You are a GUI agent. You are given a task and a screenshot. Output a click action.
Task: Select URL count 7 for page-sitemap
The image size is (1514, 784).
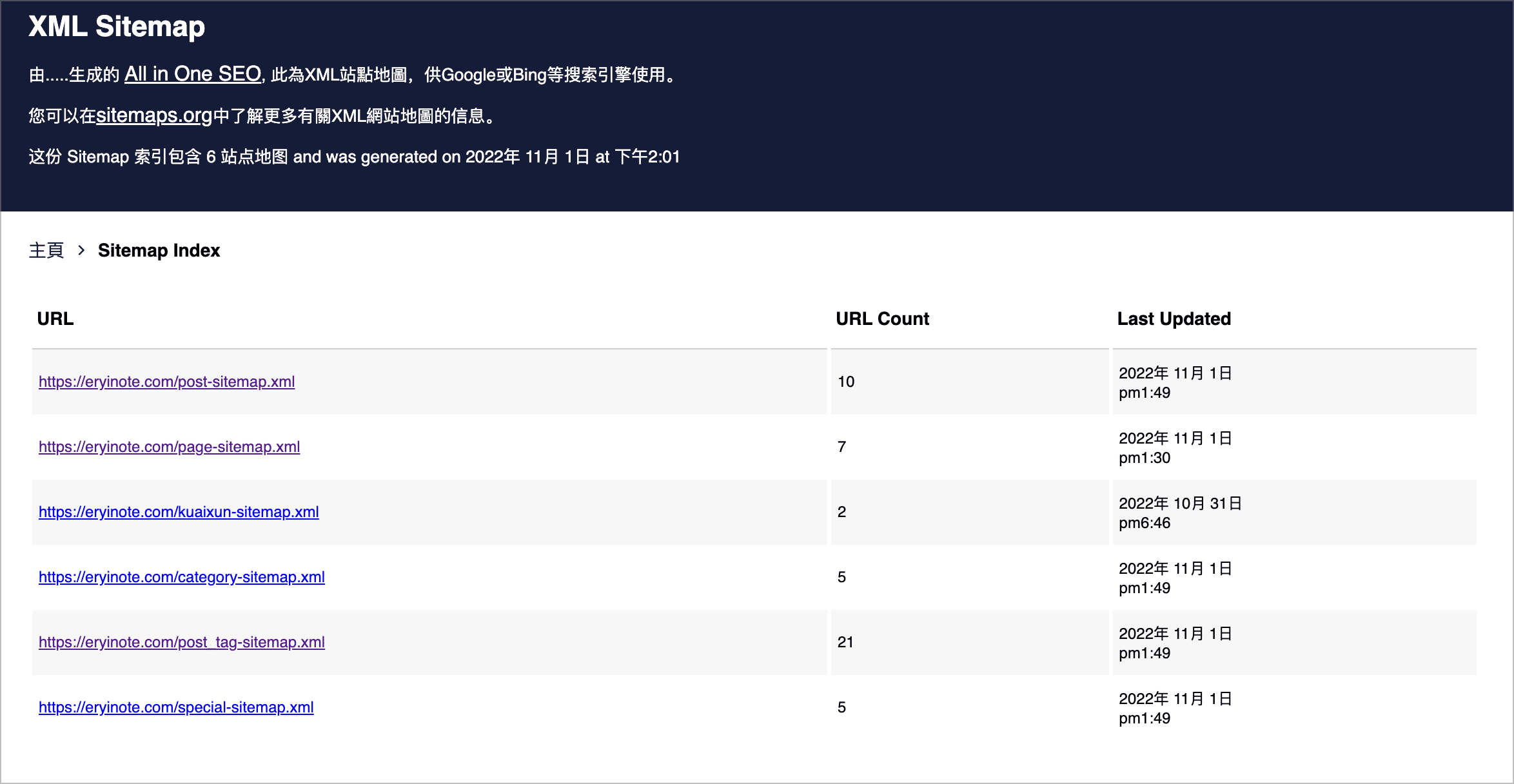tap(841, 447)
